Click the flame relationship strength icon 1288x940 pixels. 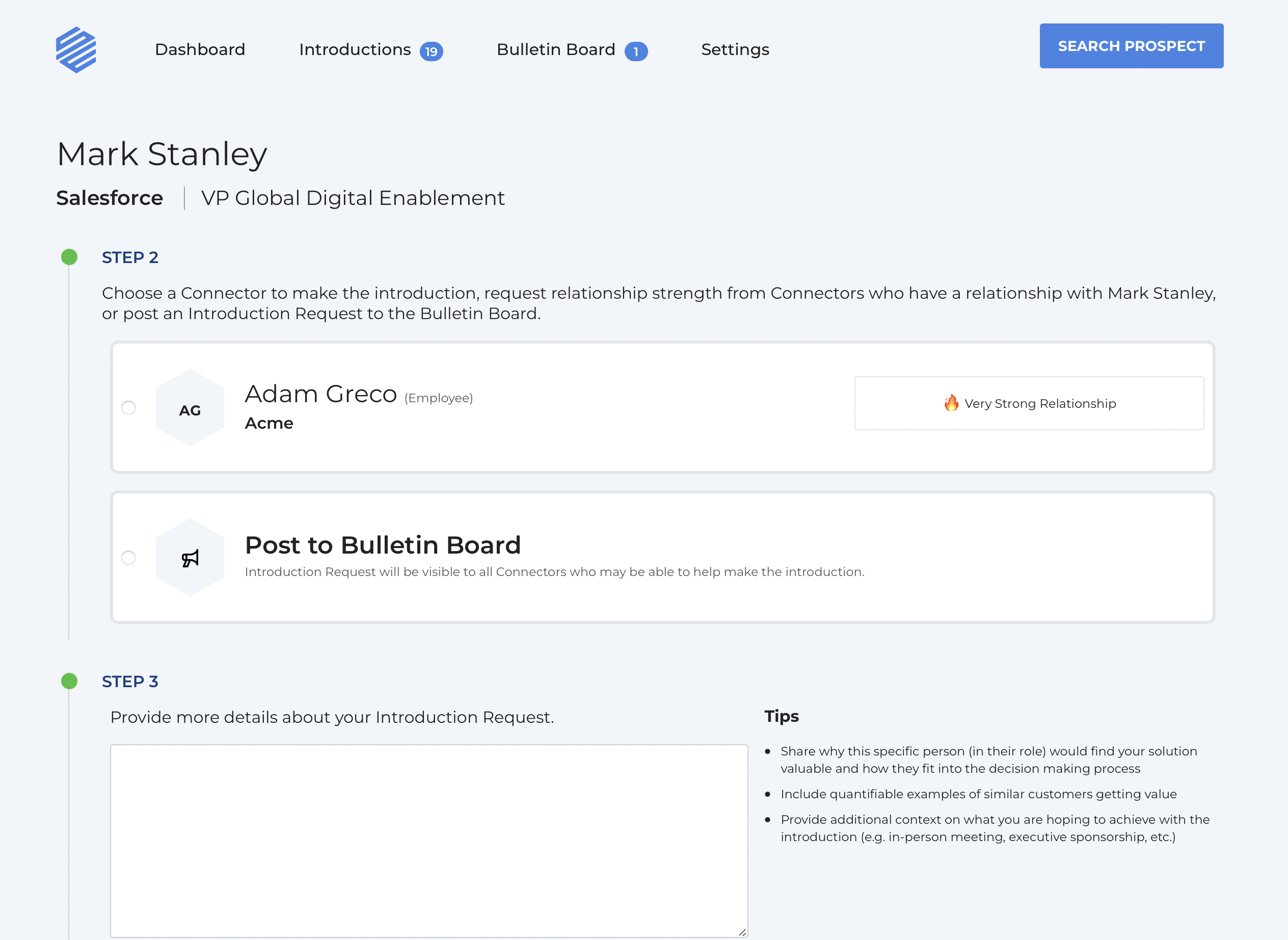951,403
